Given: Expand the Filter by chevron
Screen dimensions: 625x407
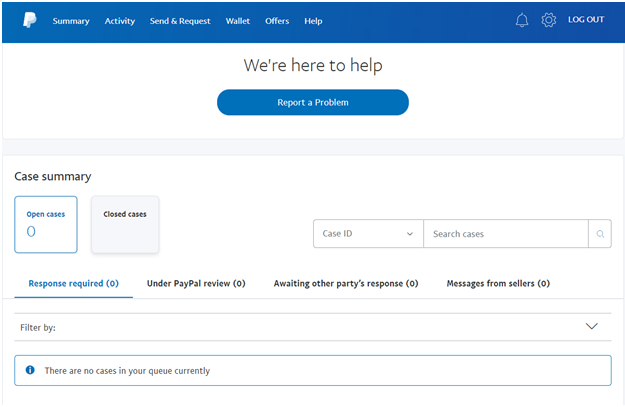Looking at the screenshot, I should tap(592, 326).
